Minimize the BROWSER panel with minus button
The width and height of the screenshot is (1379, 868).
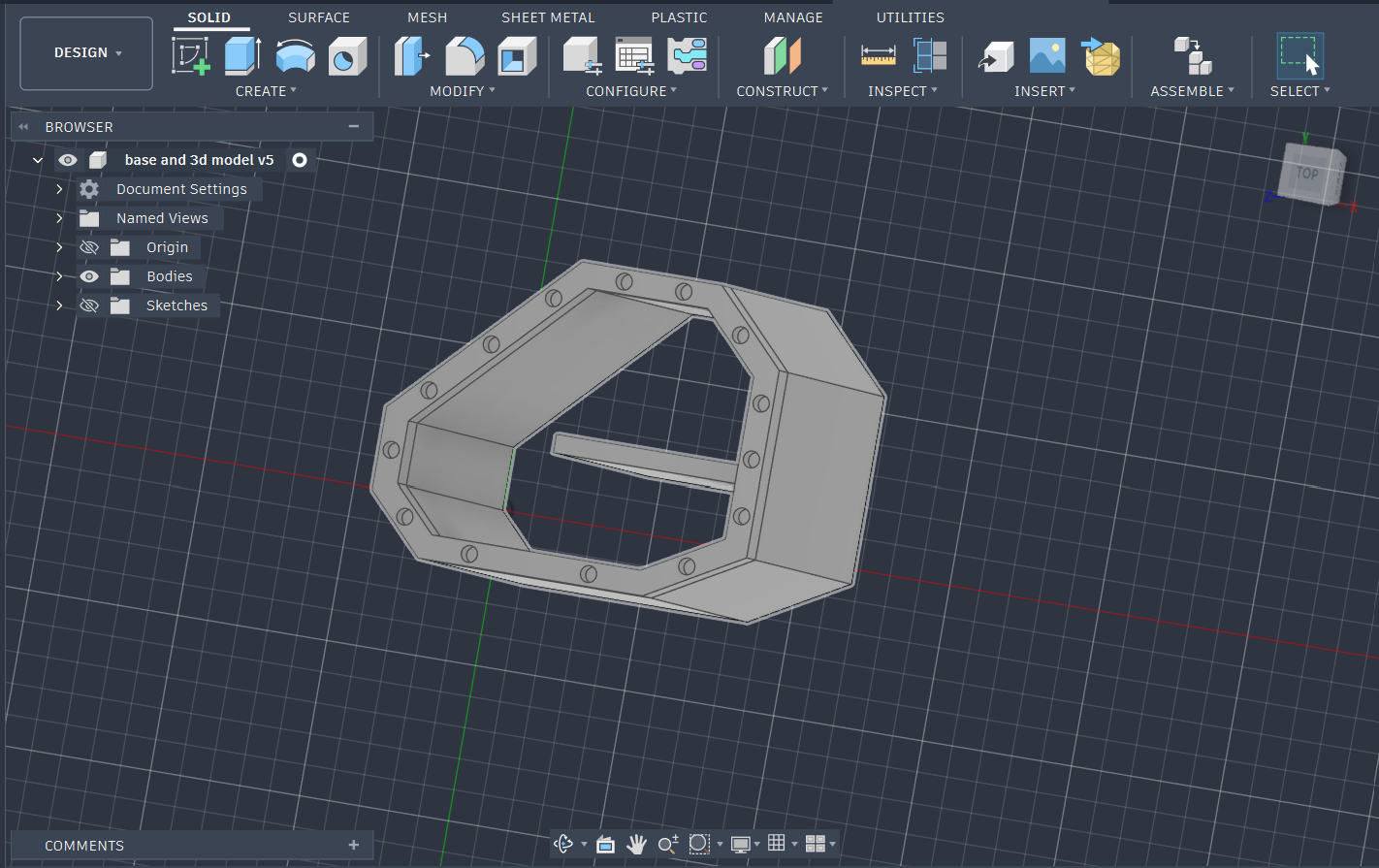coord(354,126)
